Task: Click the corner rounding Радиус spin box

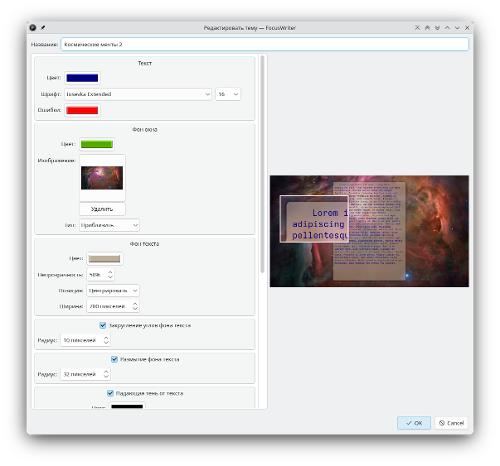Action: click(x=85, y=340)
